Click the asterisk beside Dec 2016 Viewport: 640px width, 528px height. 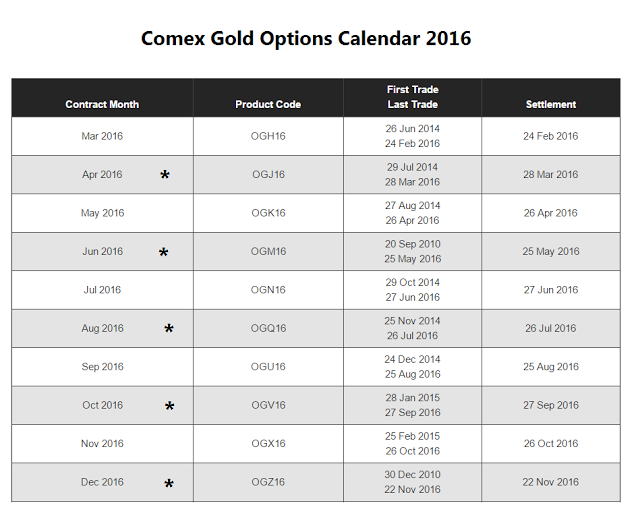tap(169, 485)
